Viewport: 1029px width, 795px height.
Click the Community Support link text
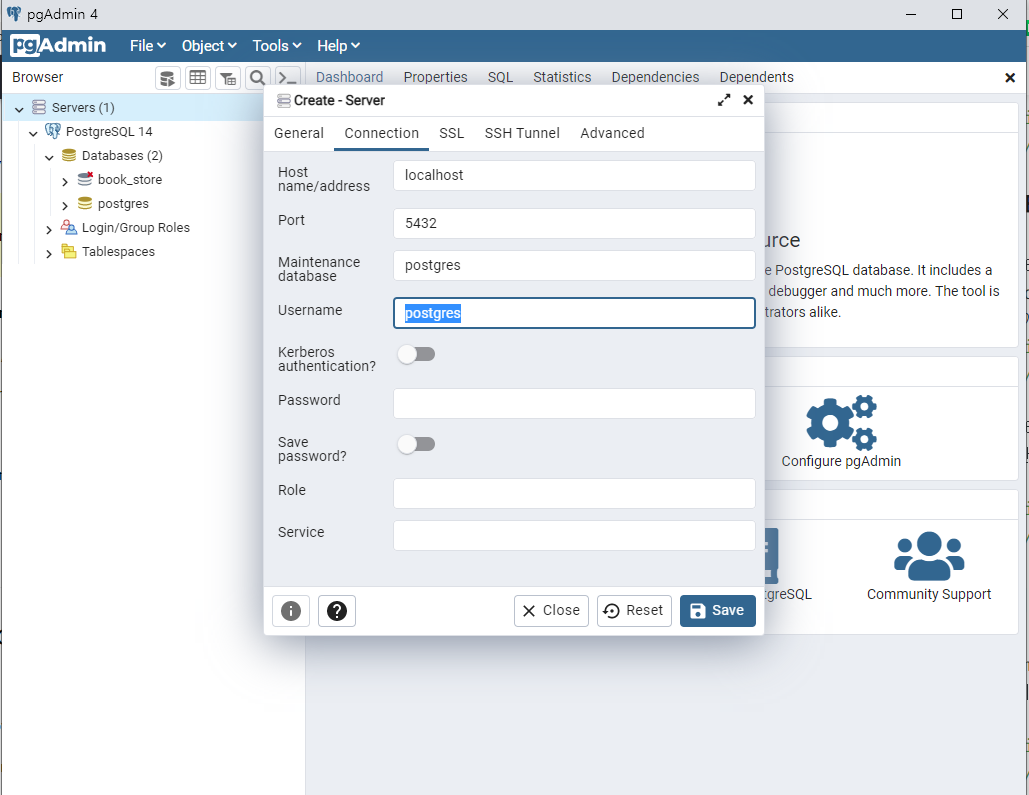(929, 594)
